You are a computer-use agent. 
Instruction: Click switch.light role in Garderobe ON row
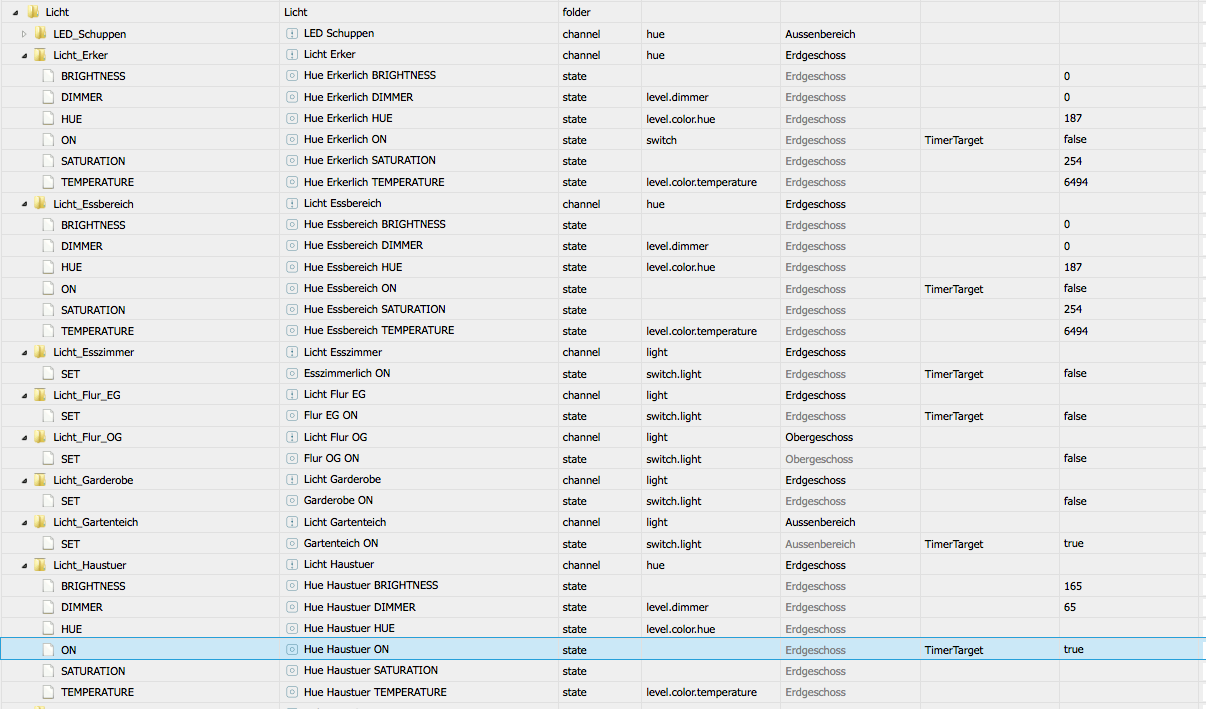point(674,501)
